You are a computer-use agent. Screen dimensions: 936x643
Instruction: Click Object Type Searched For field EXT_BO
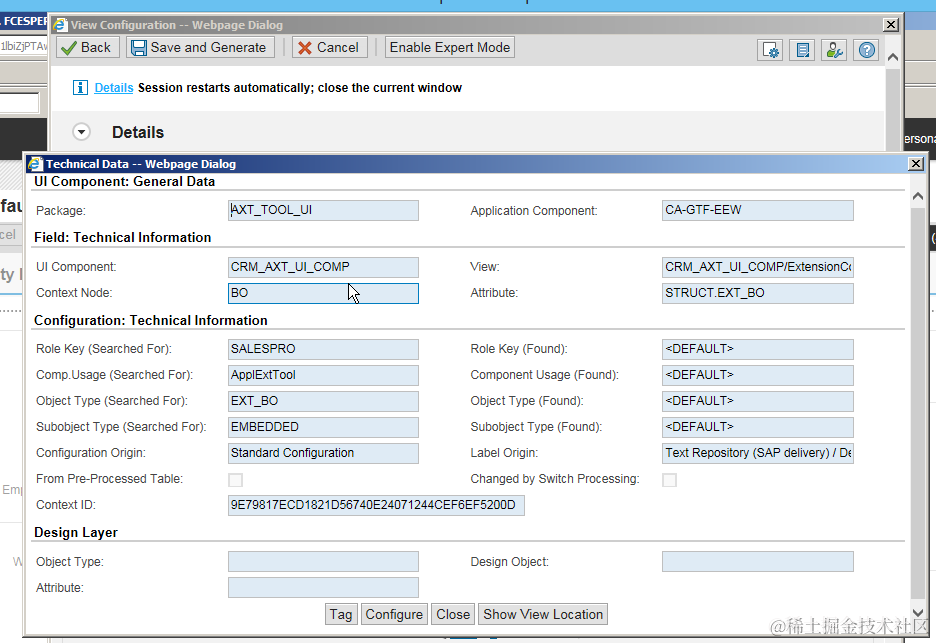(323, 401)
